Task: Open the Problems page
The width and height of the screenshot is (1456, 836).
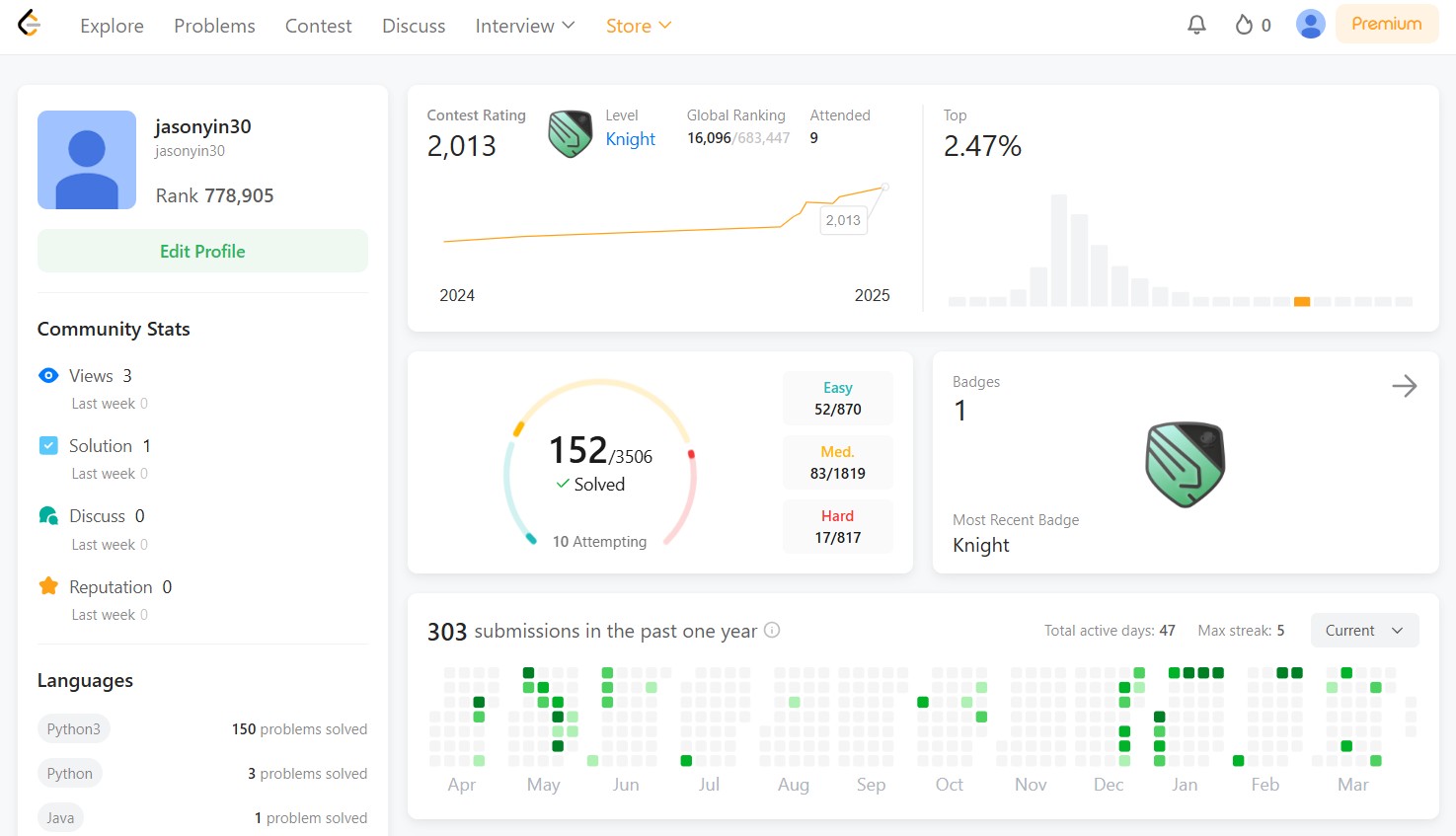Action: [x=214, y=26]
